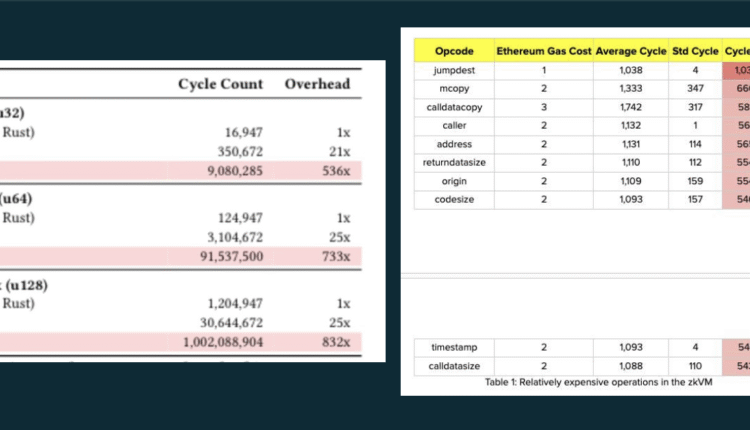The height and width of the screenshot is (430, 750).
Task: Click the Ethereum Gas Cost header
Action: click(x=543, y=50)
